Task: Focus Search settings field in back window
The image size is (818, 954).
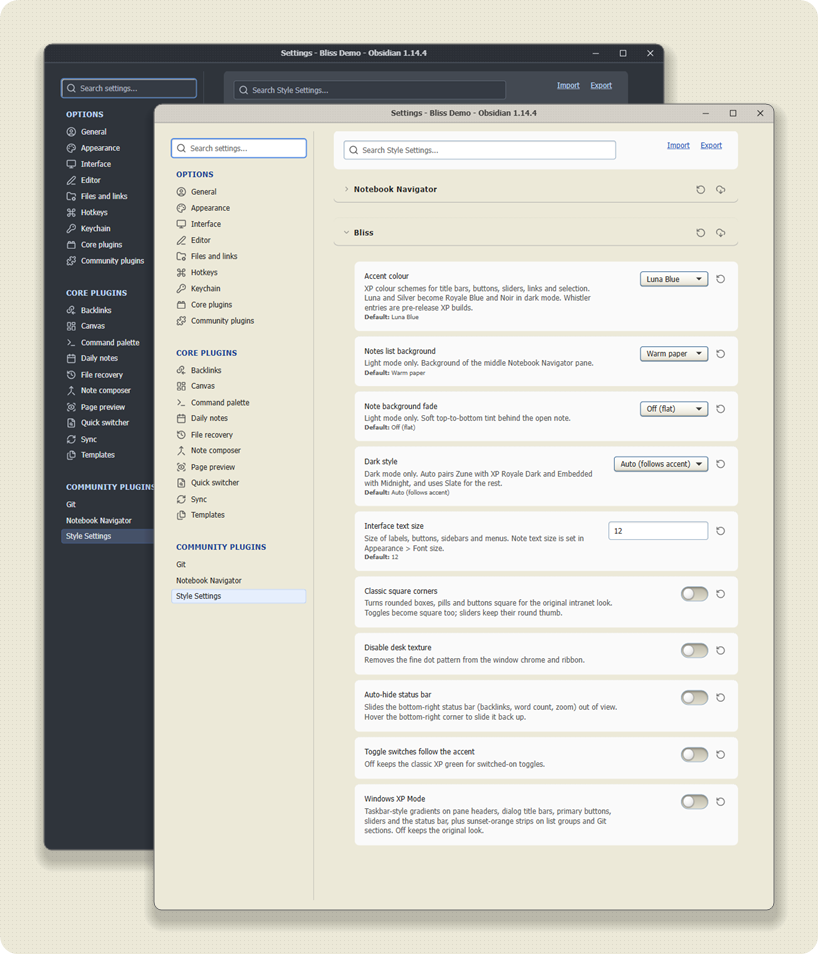Action: point(129,88)
